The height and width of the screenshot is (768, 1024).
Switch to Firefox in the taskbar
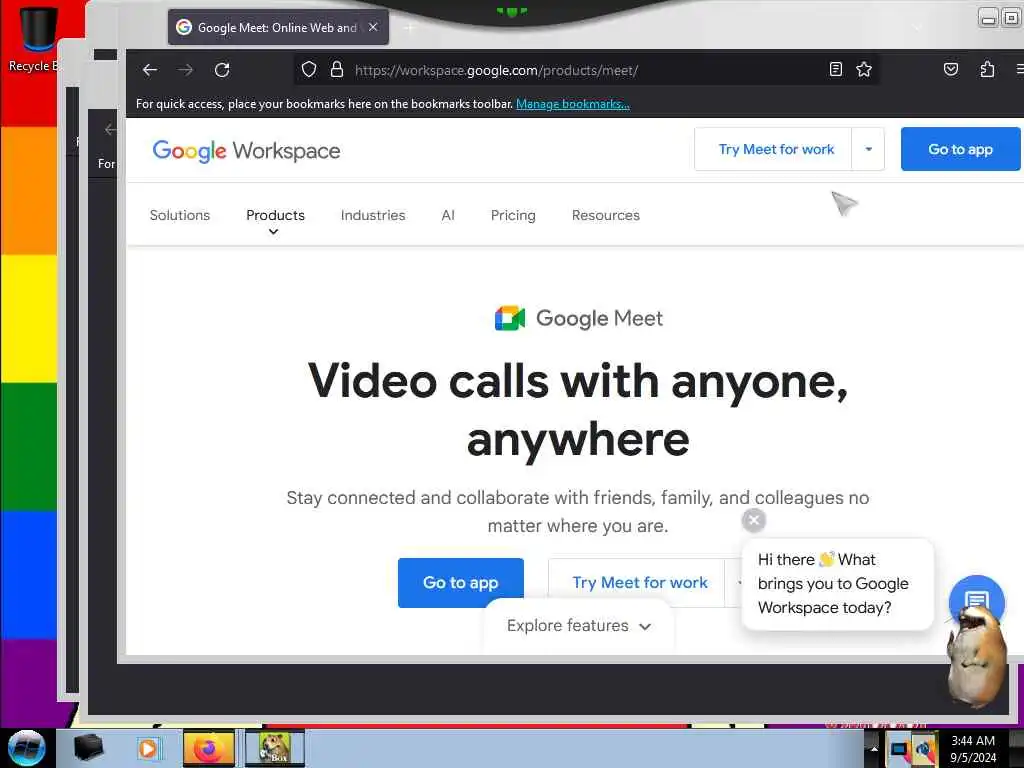click(x=208, y=748)
